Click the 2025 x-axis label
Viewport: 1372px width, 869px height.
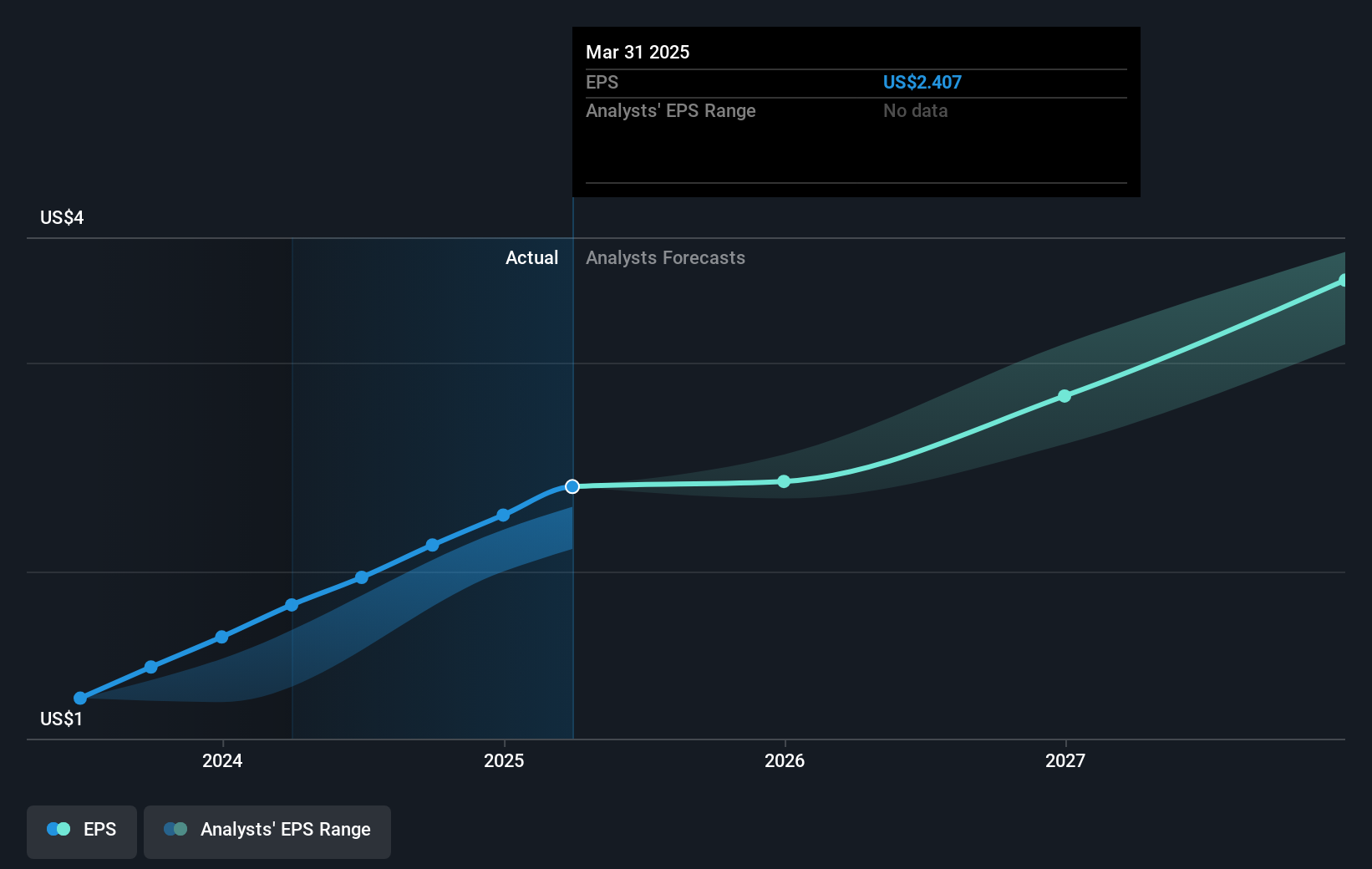[x=504, y=760]
